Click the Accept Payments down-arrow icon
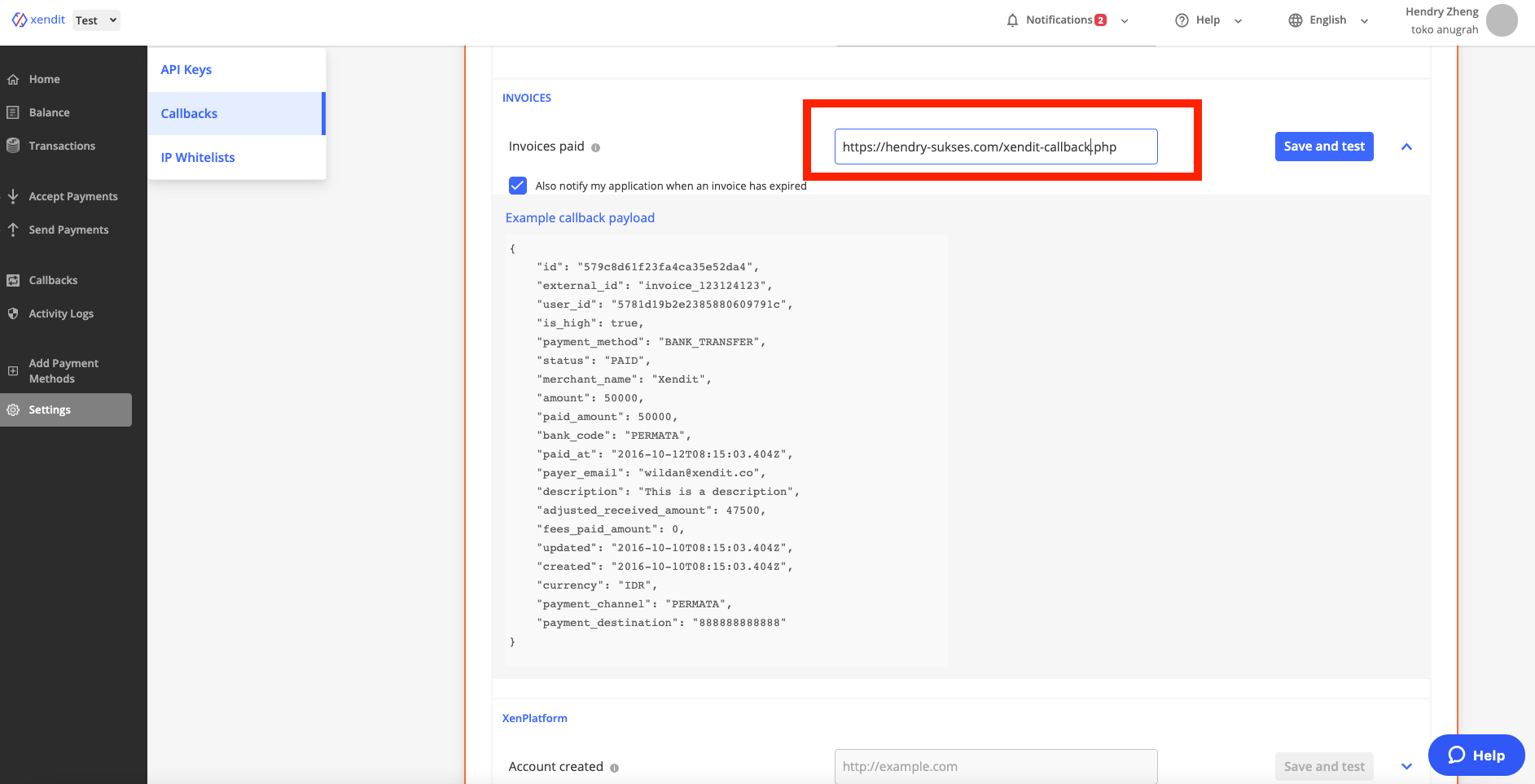The height and width of the screenshot is (784, 1535). 13,196
